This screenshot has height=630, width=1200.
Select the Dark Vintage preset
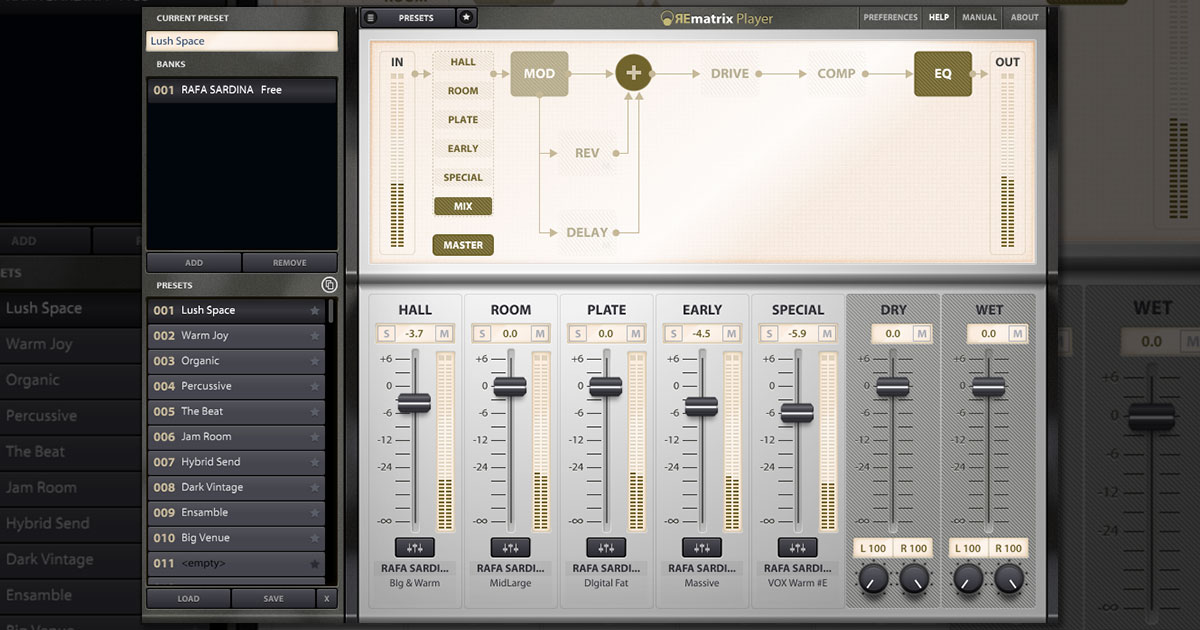(212, 487)
